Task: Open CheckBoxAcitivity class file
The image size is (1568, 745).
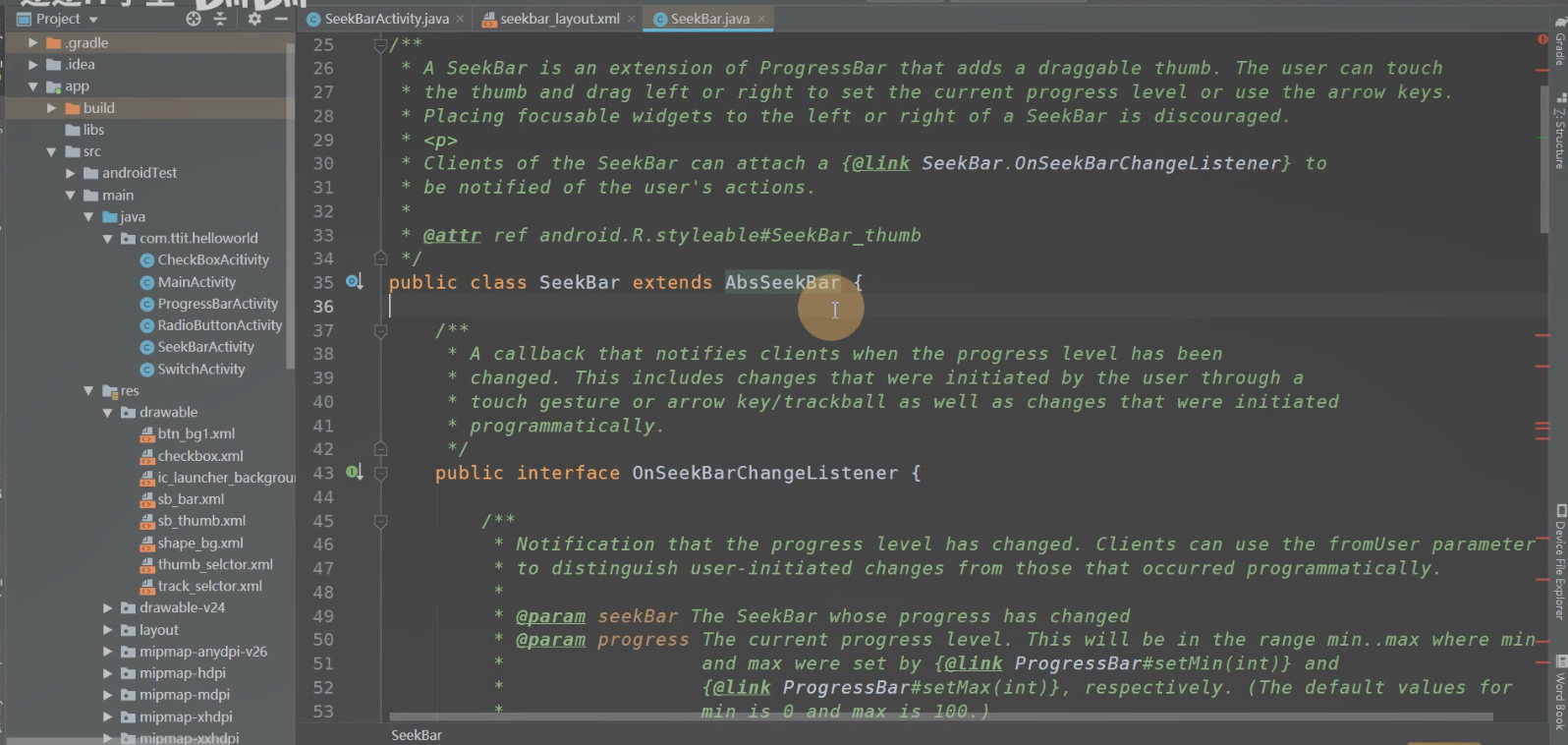Action: point(204,260)
